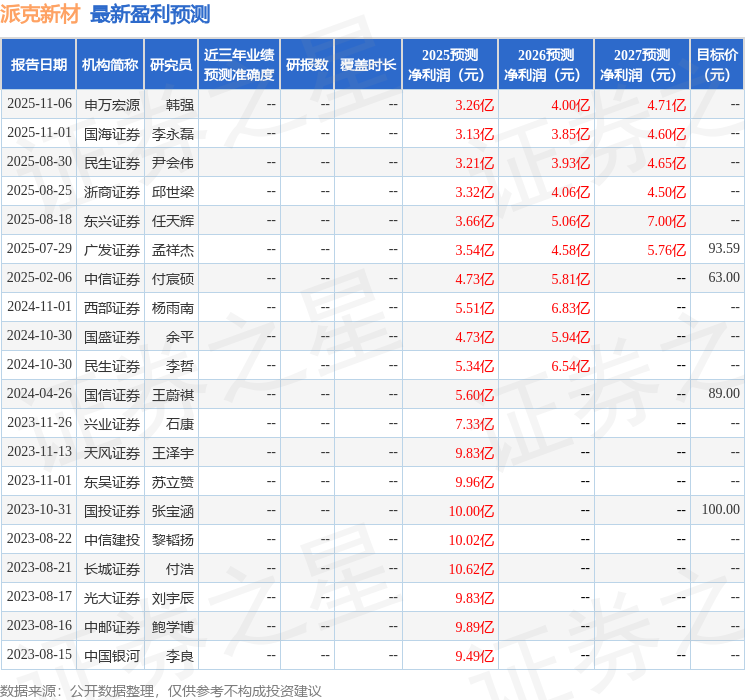Click the institution 中邮证券

[x=112, y=627]
